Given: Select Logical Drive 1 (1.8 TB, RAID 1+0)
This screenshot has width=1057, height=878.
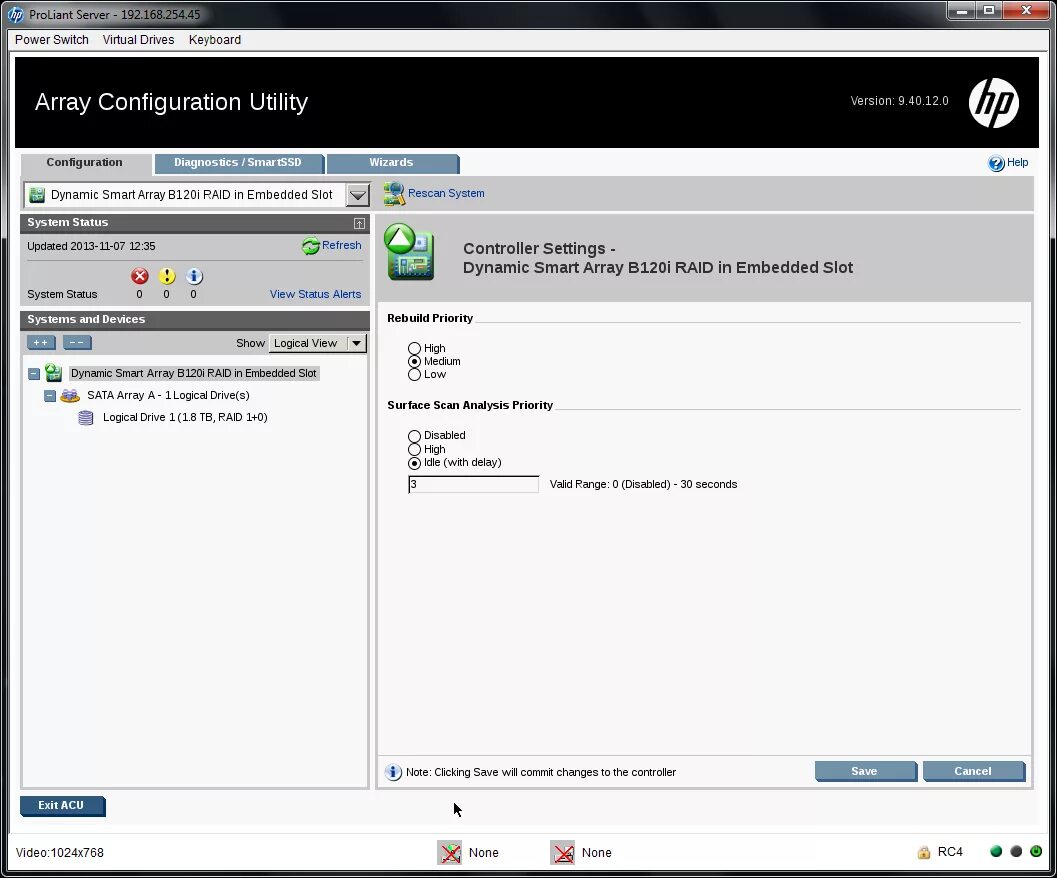Looking at the screenshot, I should tap(185, 417).
